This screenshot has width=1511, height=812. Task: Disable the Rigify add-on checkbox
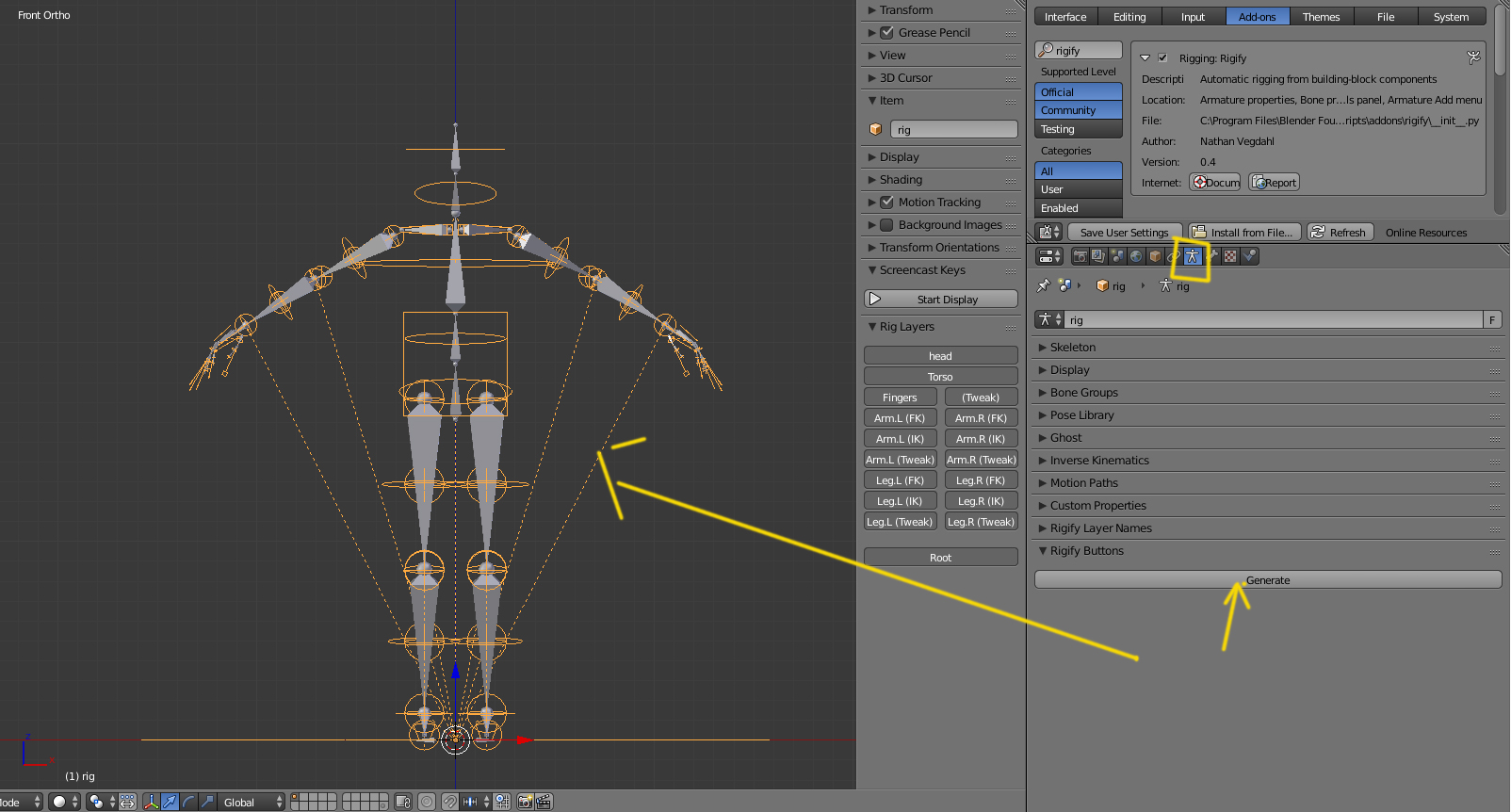click(1162, 57)
